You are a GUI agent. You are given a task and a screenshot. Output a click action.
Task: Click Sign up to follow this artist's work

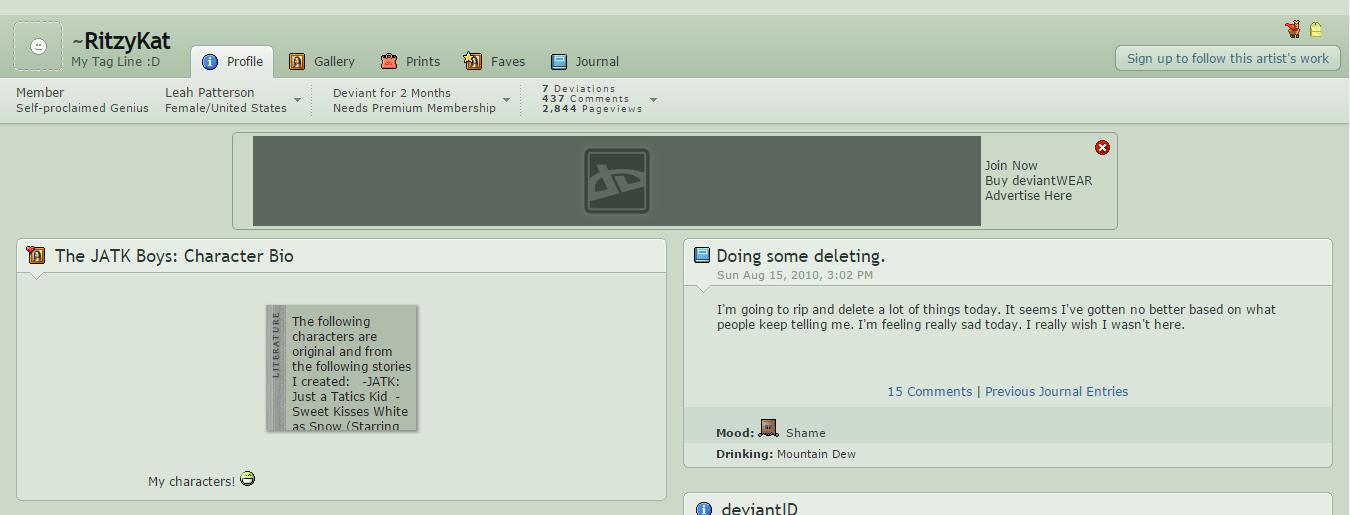(x=1227, y=58)
